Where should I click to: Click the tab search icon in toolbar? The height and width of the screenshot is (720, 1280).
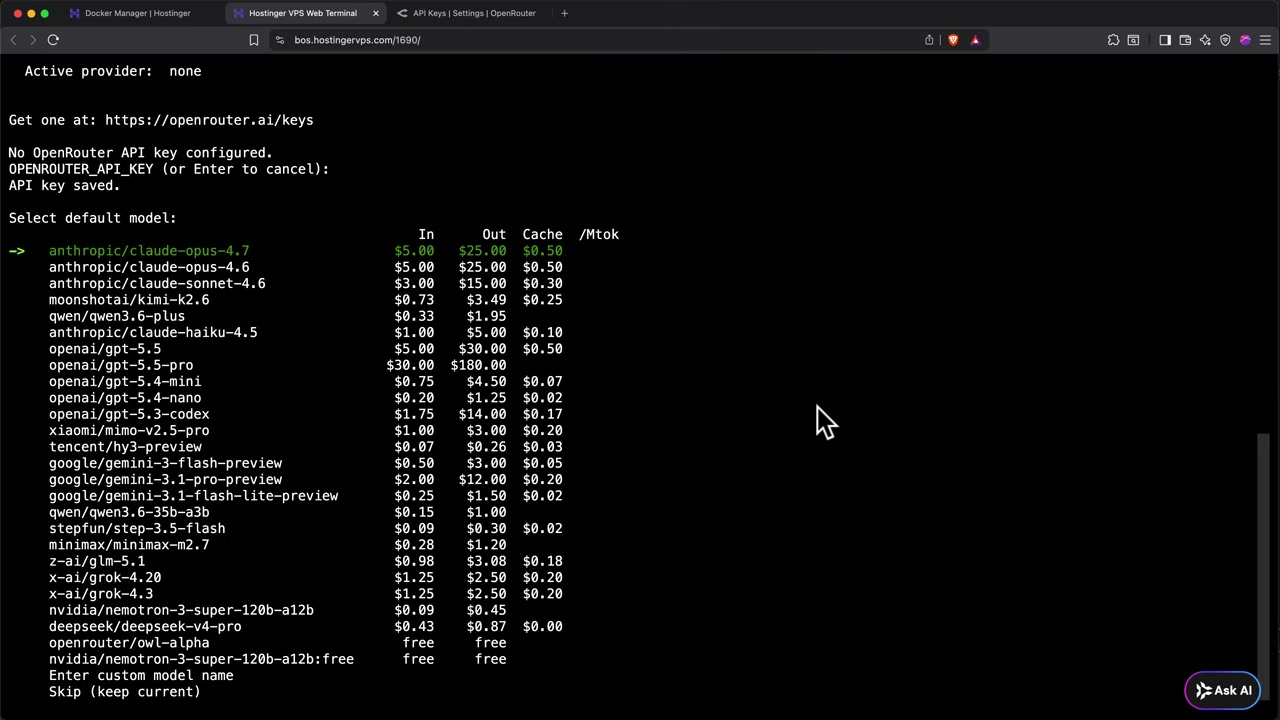point(1133,40)
